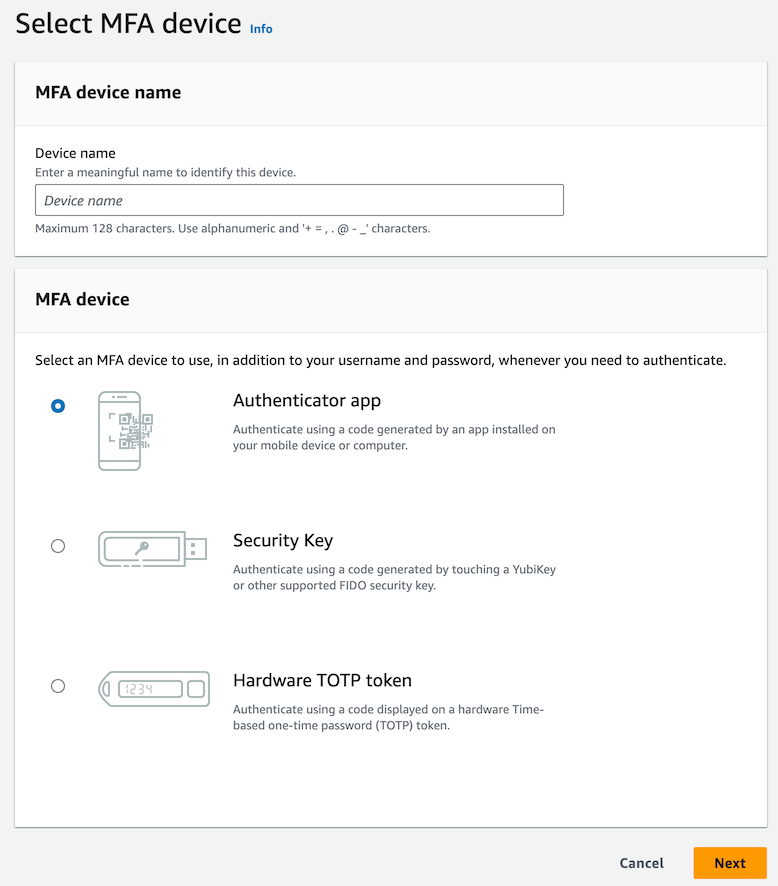Click the "MFA device name" section header
Image resolution: width=778 pixels, height=886 pixels.
tap(108, 92)
